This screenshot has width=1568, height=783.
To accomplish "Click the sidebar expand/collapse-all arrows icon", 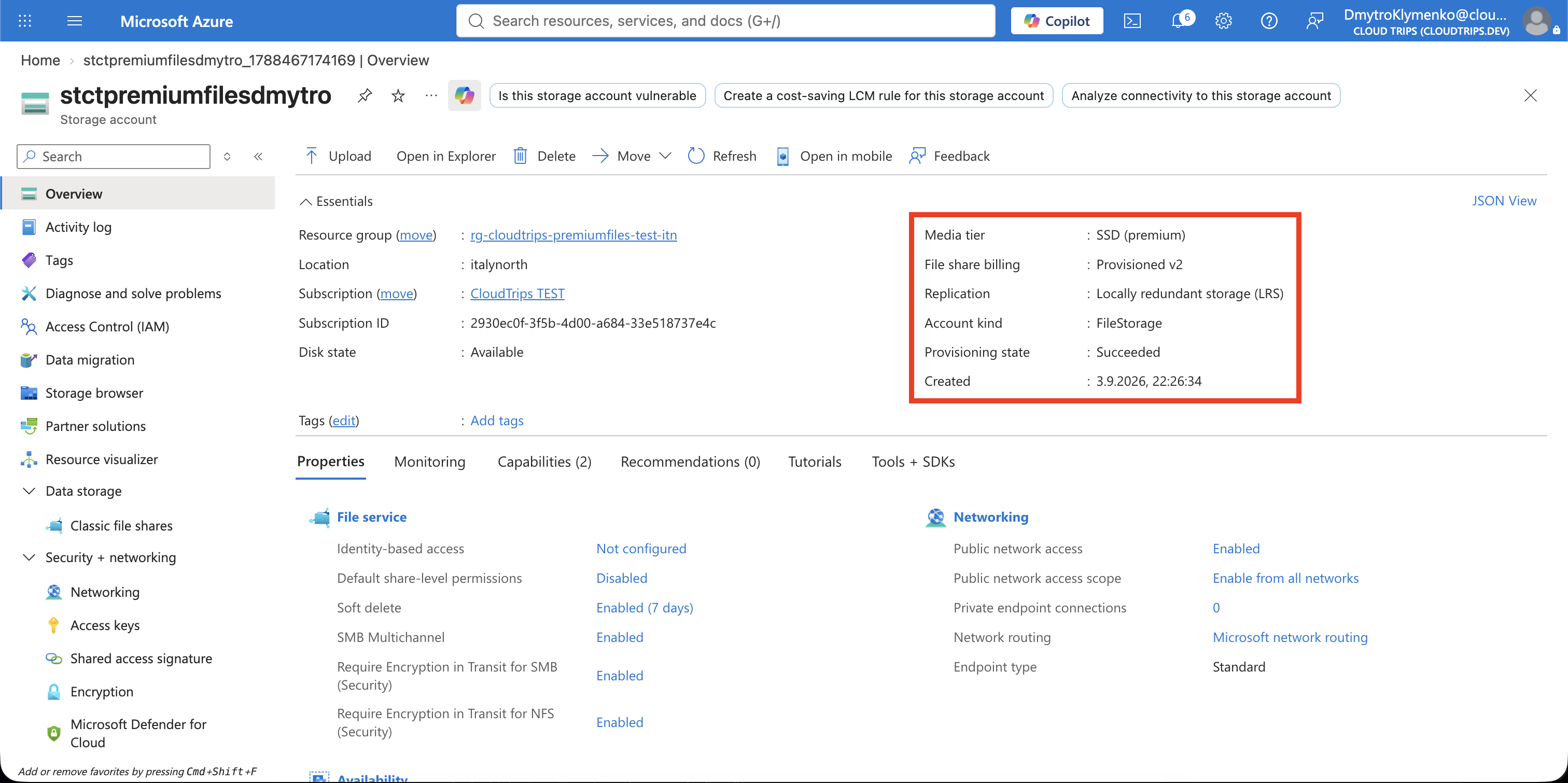I will [x=227, y=157].
